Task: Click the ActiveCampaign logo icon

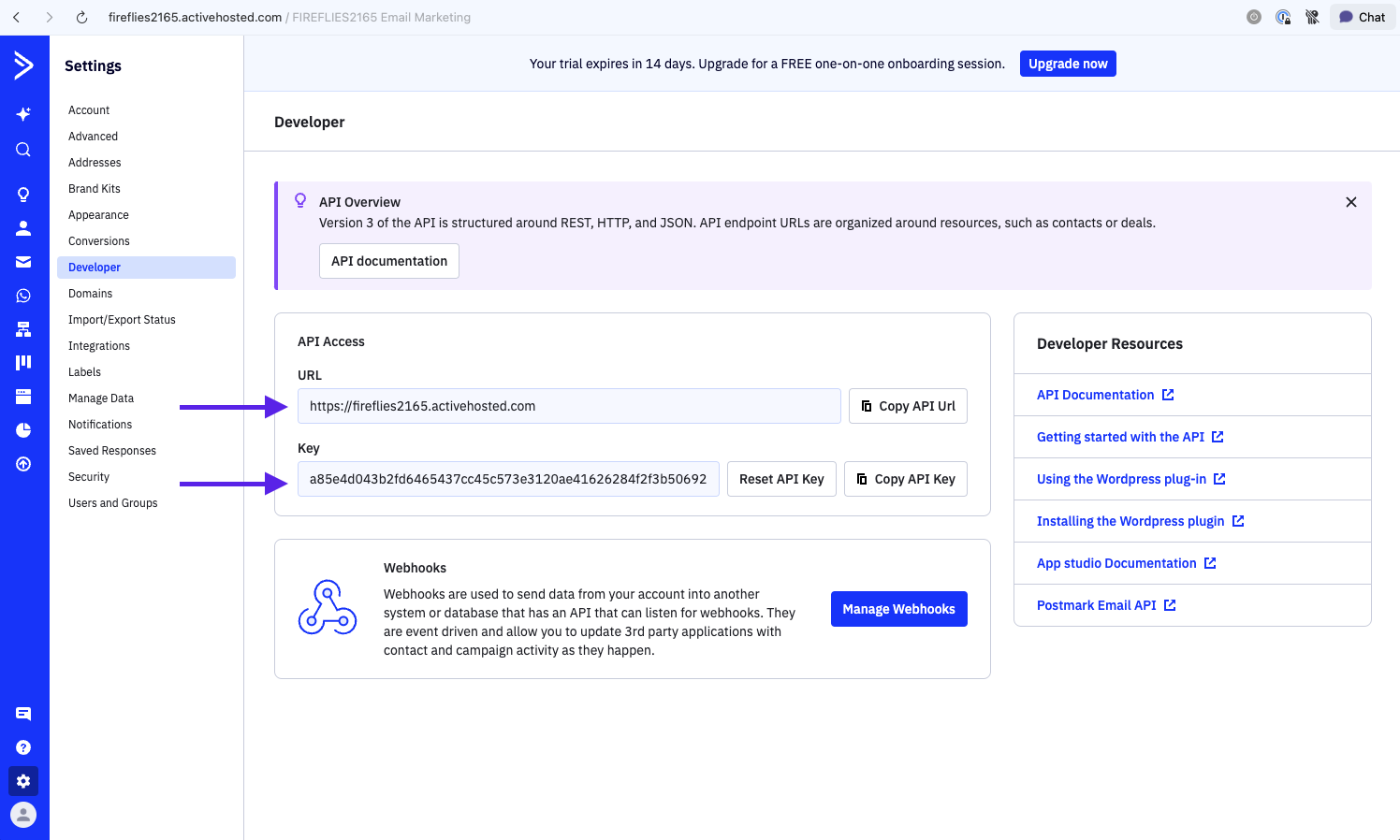Action: point(23,65)
